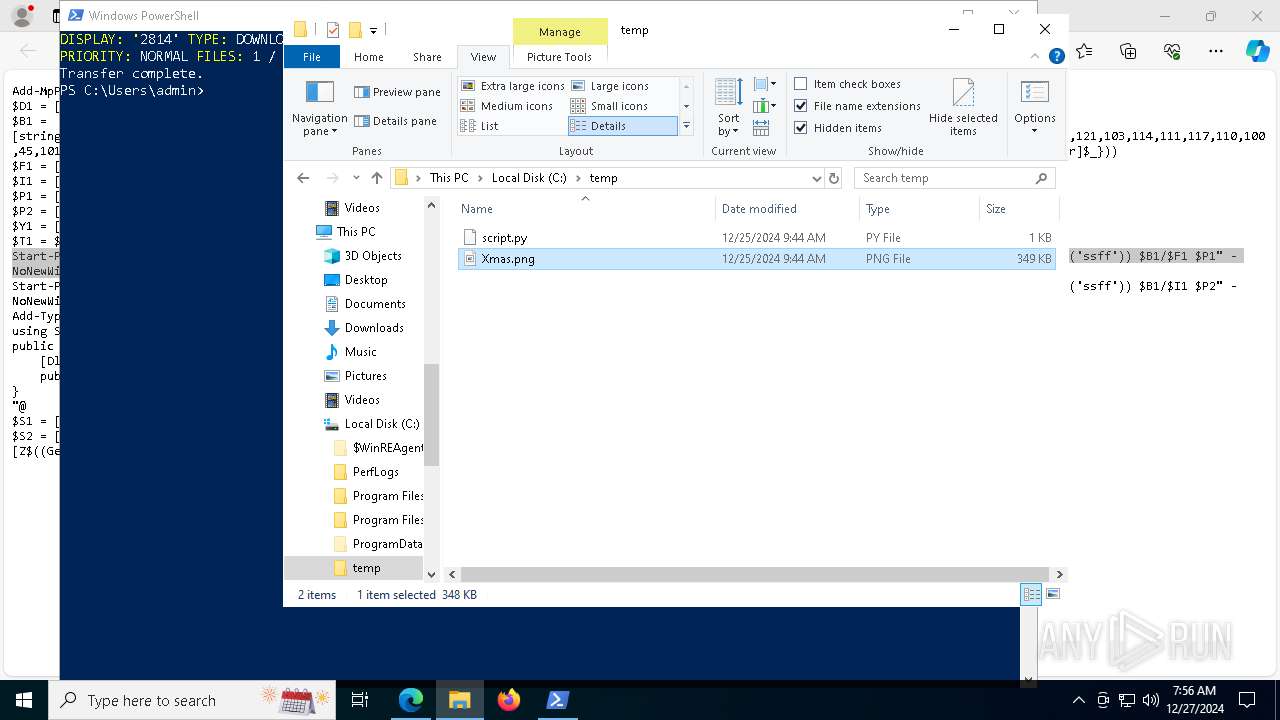
Task: Select the Details layout option
Action: [x=622, y=126]
